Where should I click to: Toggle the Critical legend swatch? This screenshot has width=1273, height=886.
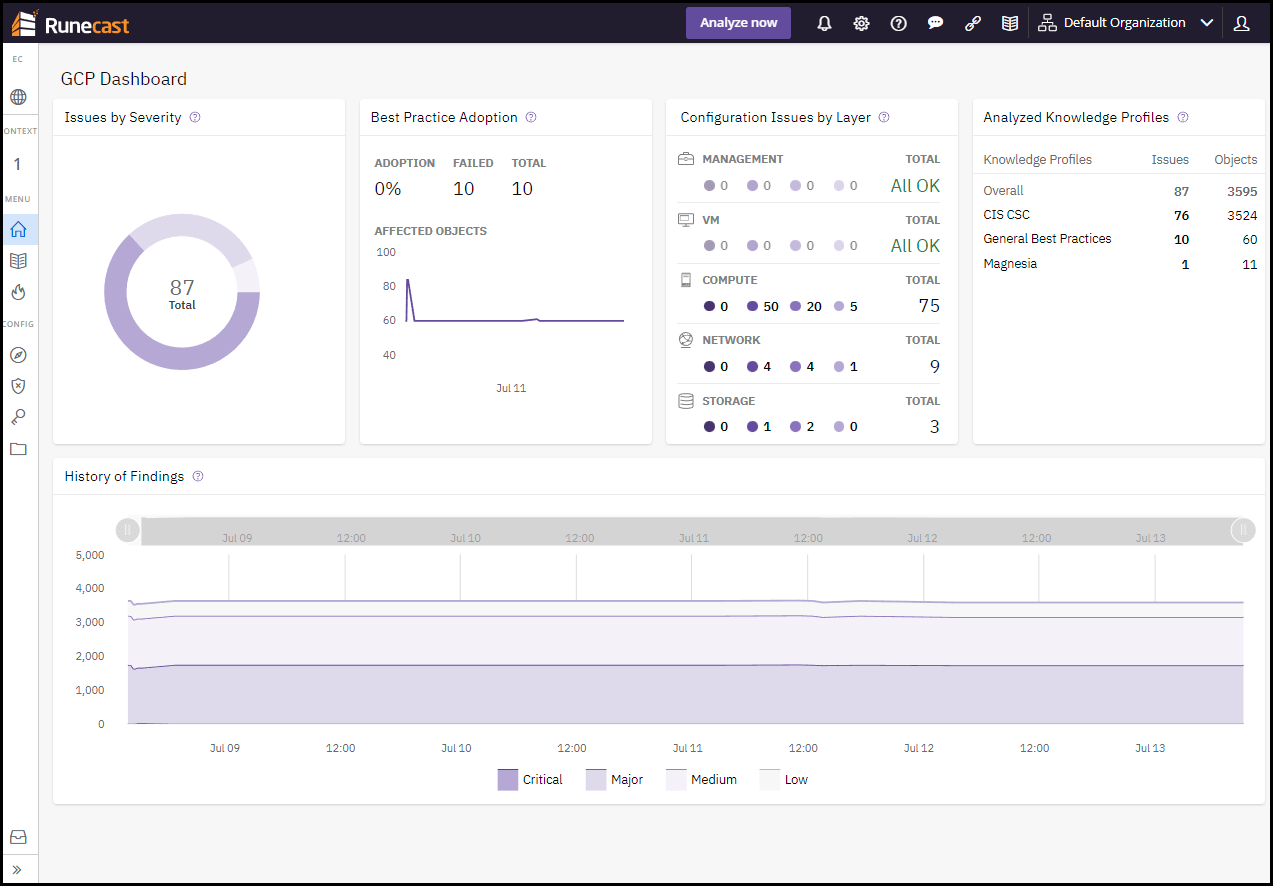pos(508,780)
